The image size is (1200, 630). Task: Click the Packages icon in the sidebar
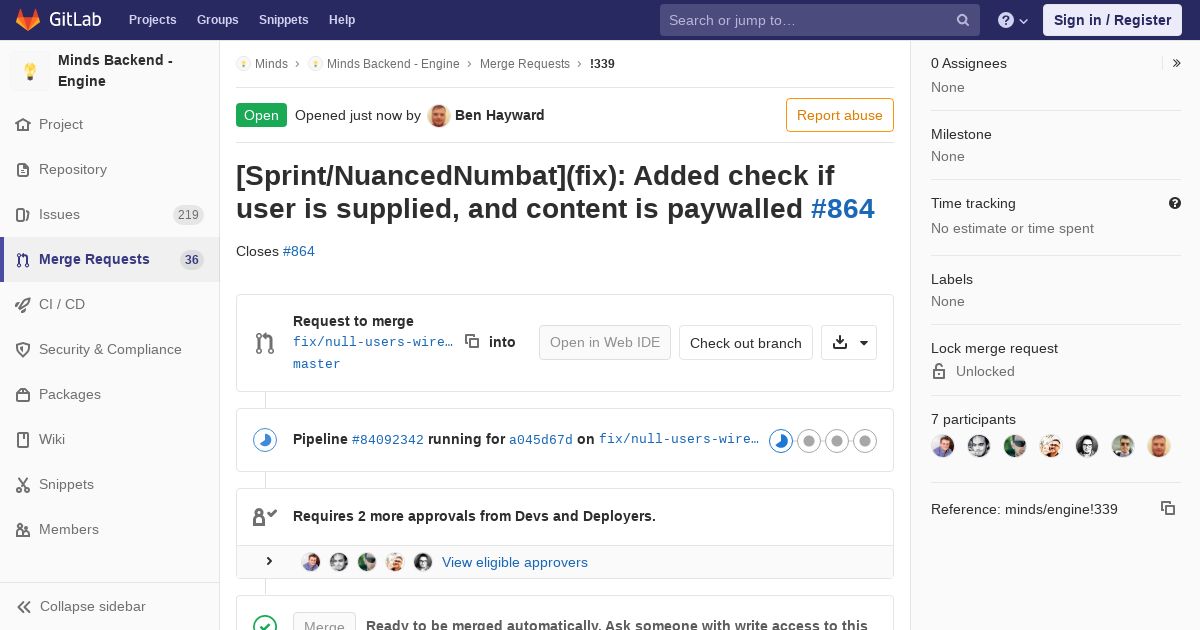pyautogui.click(x=23, y=395)
